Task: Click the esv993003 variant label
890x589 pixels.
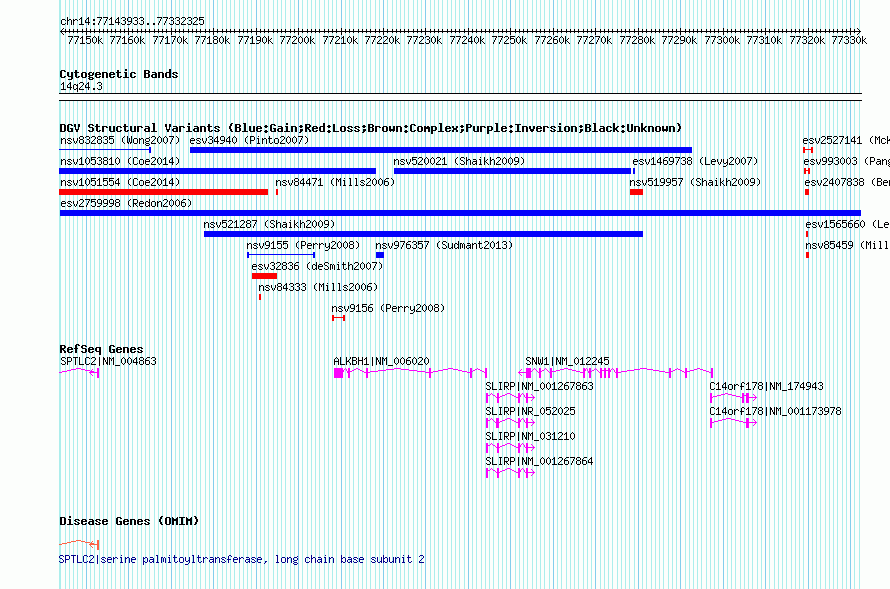Action: pyautogui.click(x=846, y=161)
